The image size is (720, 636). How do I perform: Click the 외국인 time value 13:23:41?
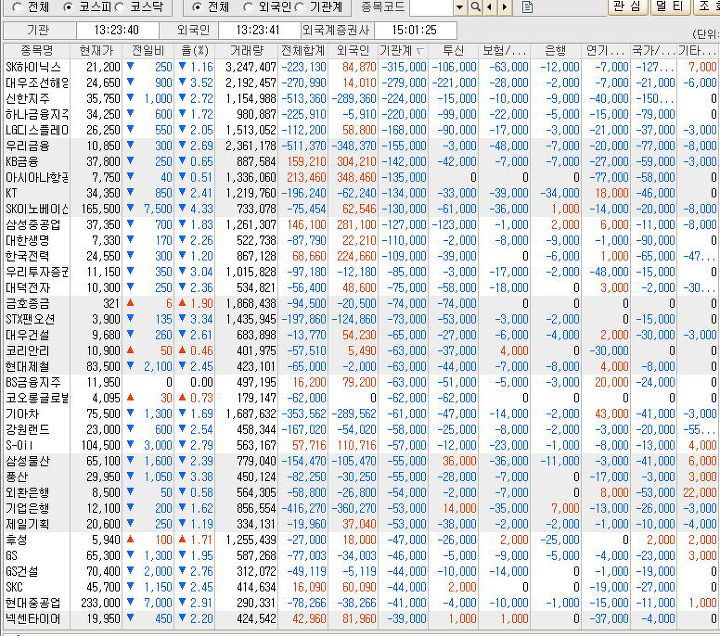tap(258, 30)
